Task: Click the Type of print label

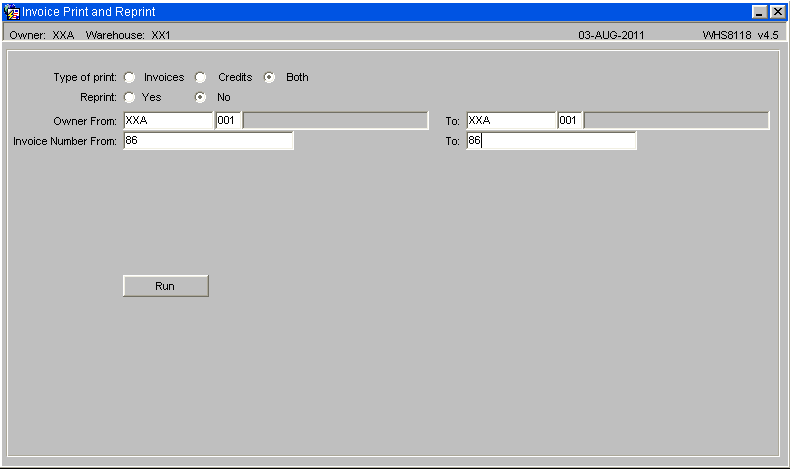Action: coord(85,78)
